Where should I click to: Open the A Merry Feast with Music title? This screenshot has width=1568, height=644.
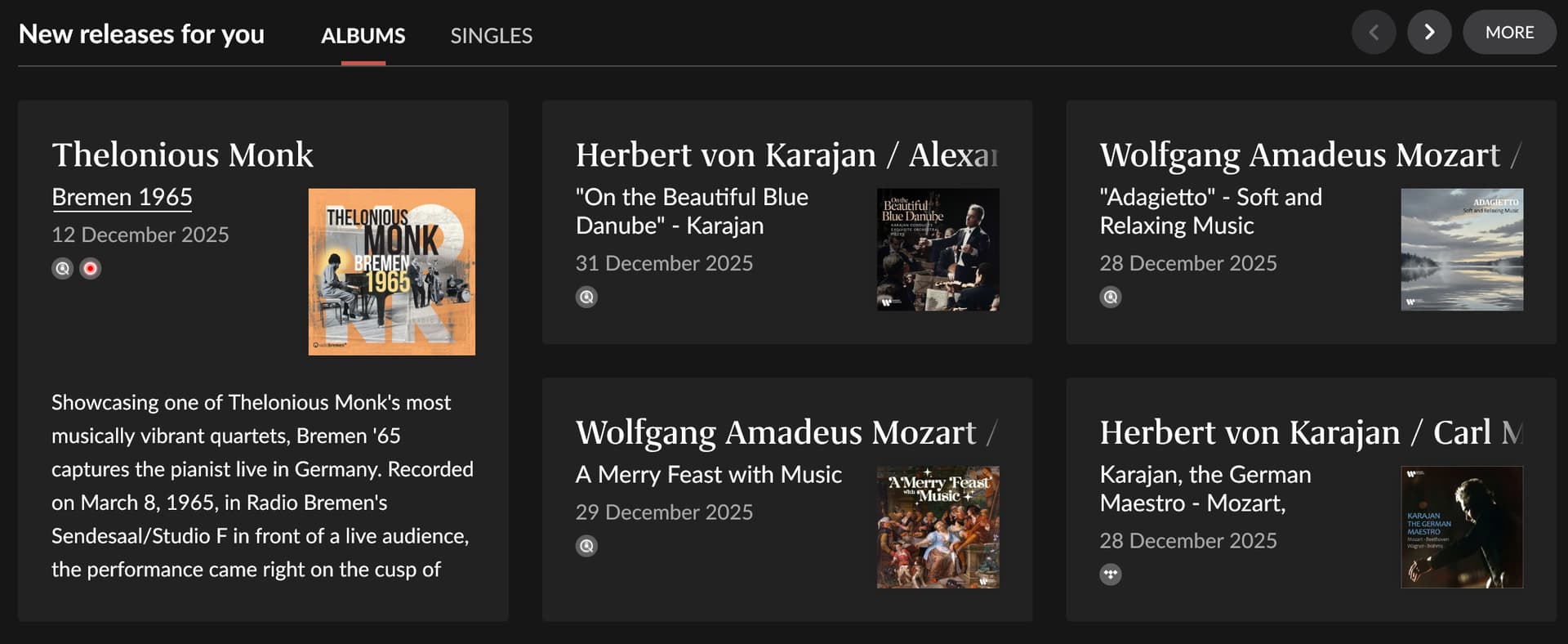708,475
